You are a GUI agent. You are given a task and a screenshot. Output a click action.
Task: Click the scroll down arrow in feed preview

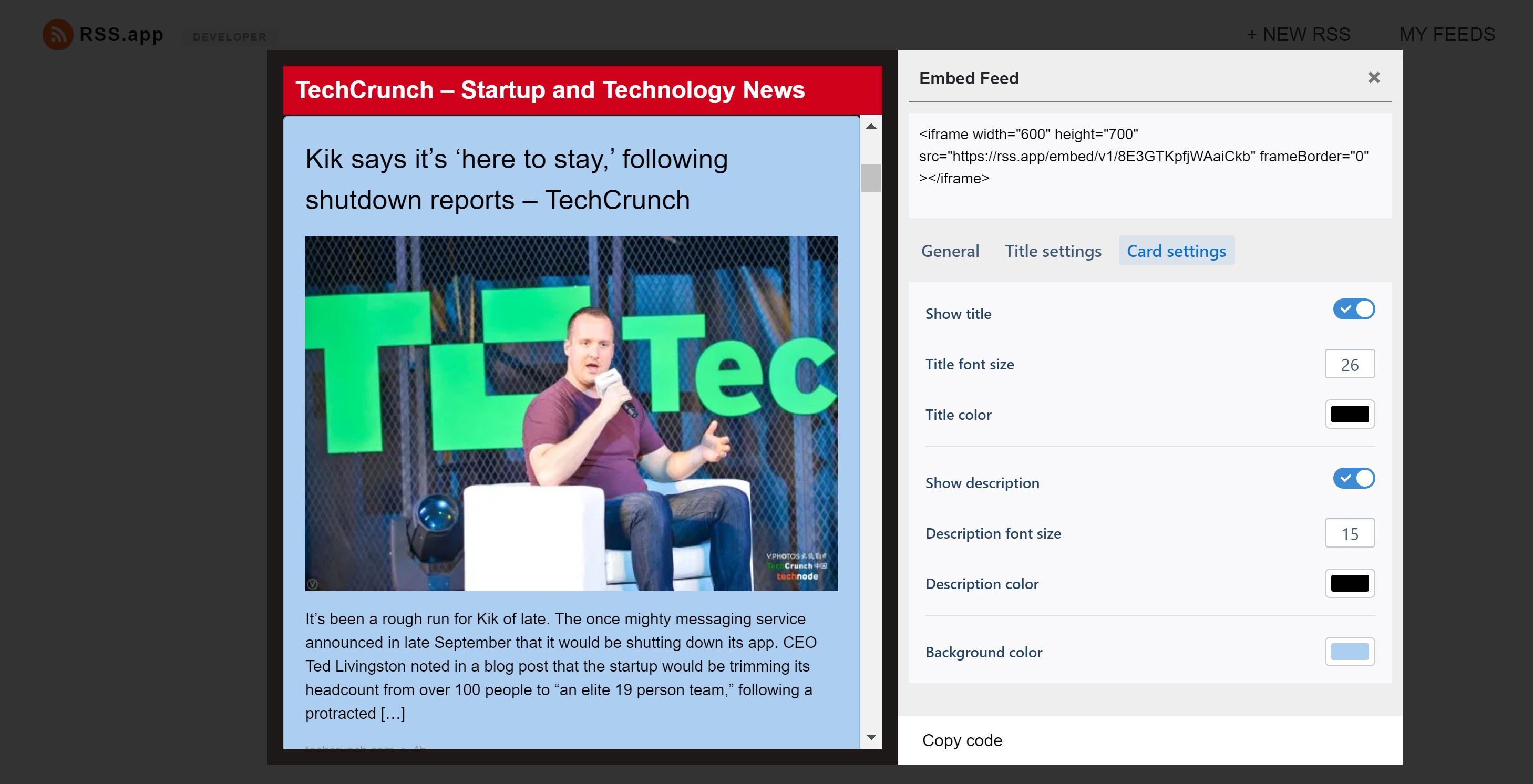coord(871,738)
